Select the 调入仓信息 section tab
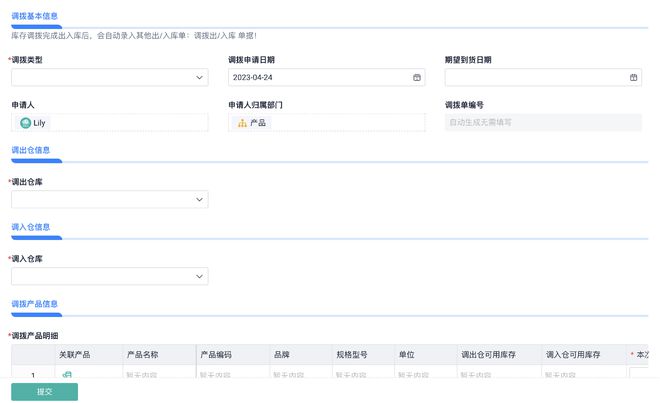This screenshot has height=403, width=660. coord(31,227)
